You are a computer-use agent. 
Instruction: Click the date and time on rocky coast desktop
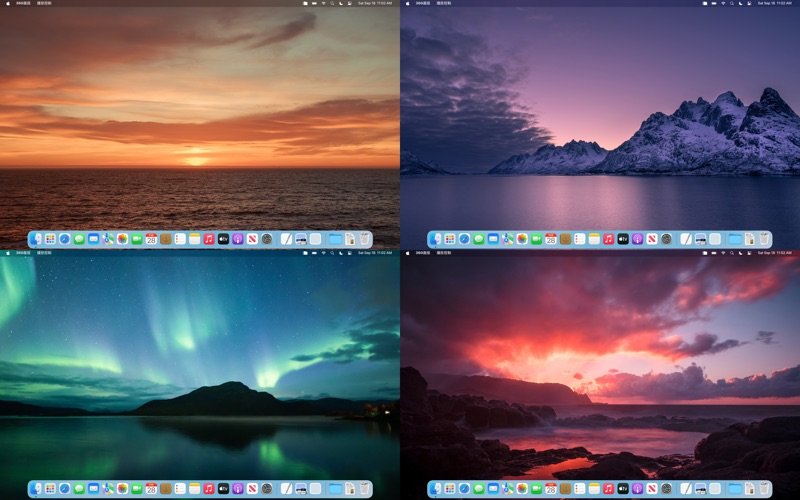pos(774,253)
